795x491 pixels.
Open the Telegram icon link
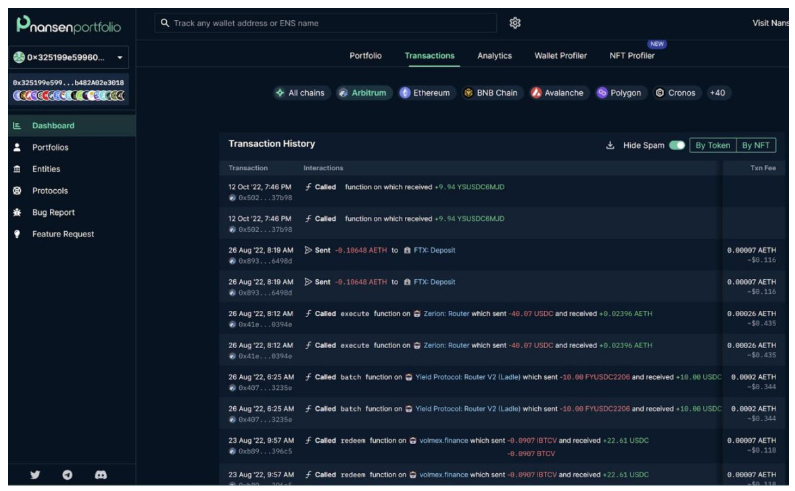point(67,475)
